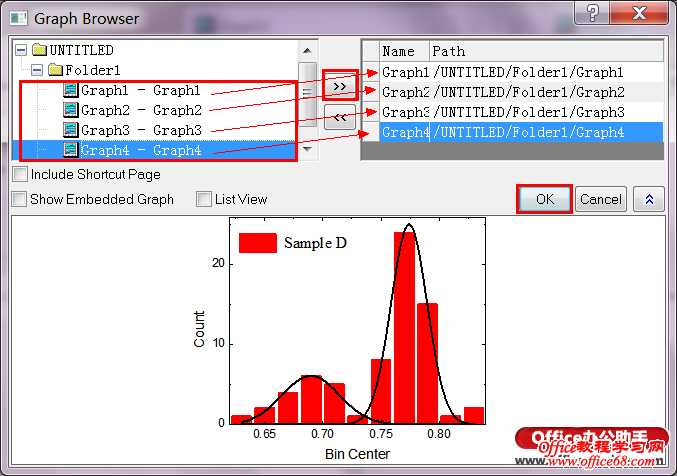Screen dimensions: 677x476
Task: Click the Bin Center axis title
Action: pos(357,454)
